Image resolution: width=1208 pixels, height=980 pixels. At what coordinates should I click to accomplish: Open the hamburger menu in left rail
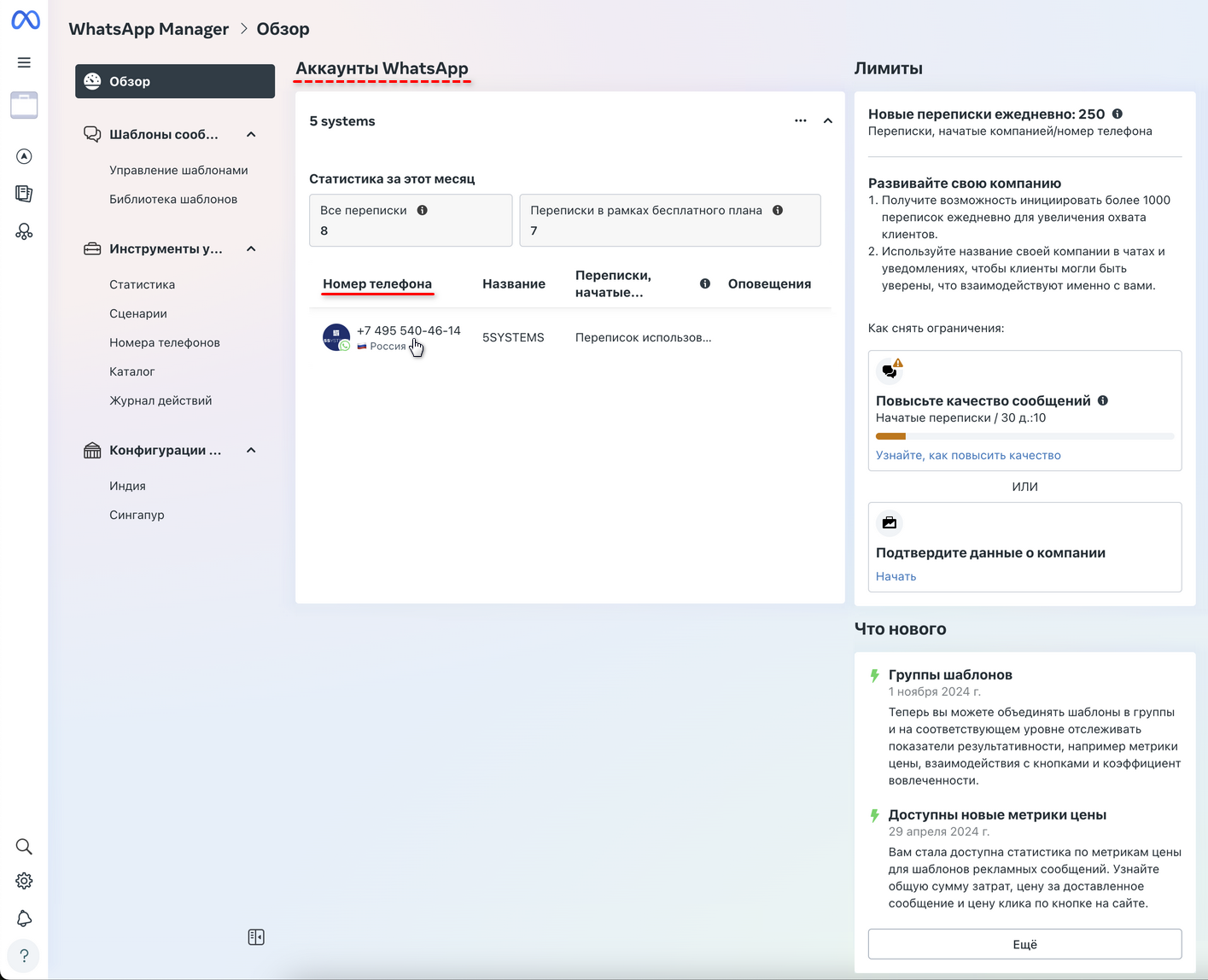point(24,62)
